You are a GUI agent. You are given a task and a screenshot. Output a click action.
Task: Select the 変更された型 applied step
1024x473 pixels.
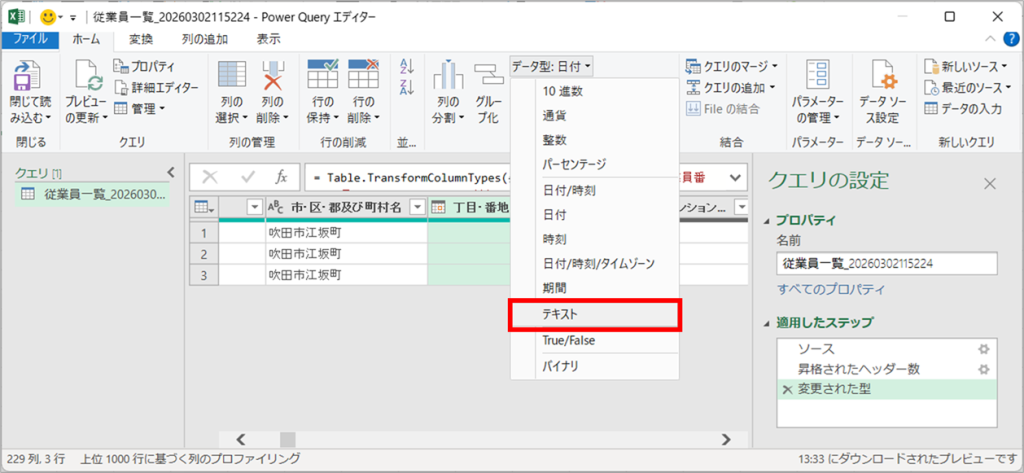tap(835, 389)
